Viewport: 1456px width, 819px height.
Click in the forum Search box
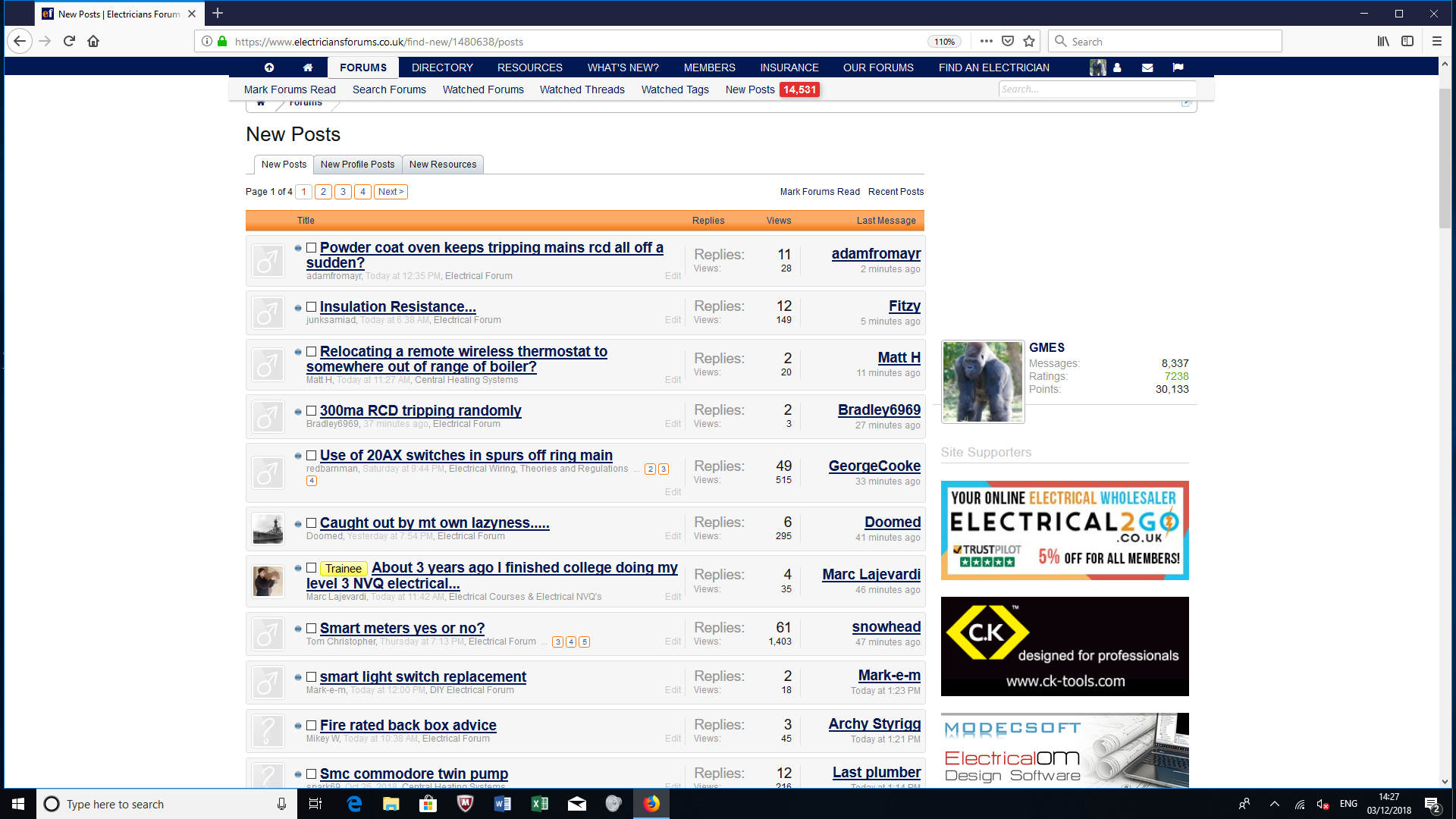(1097, 89)
